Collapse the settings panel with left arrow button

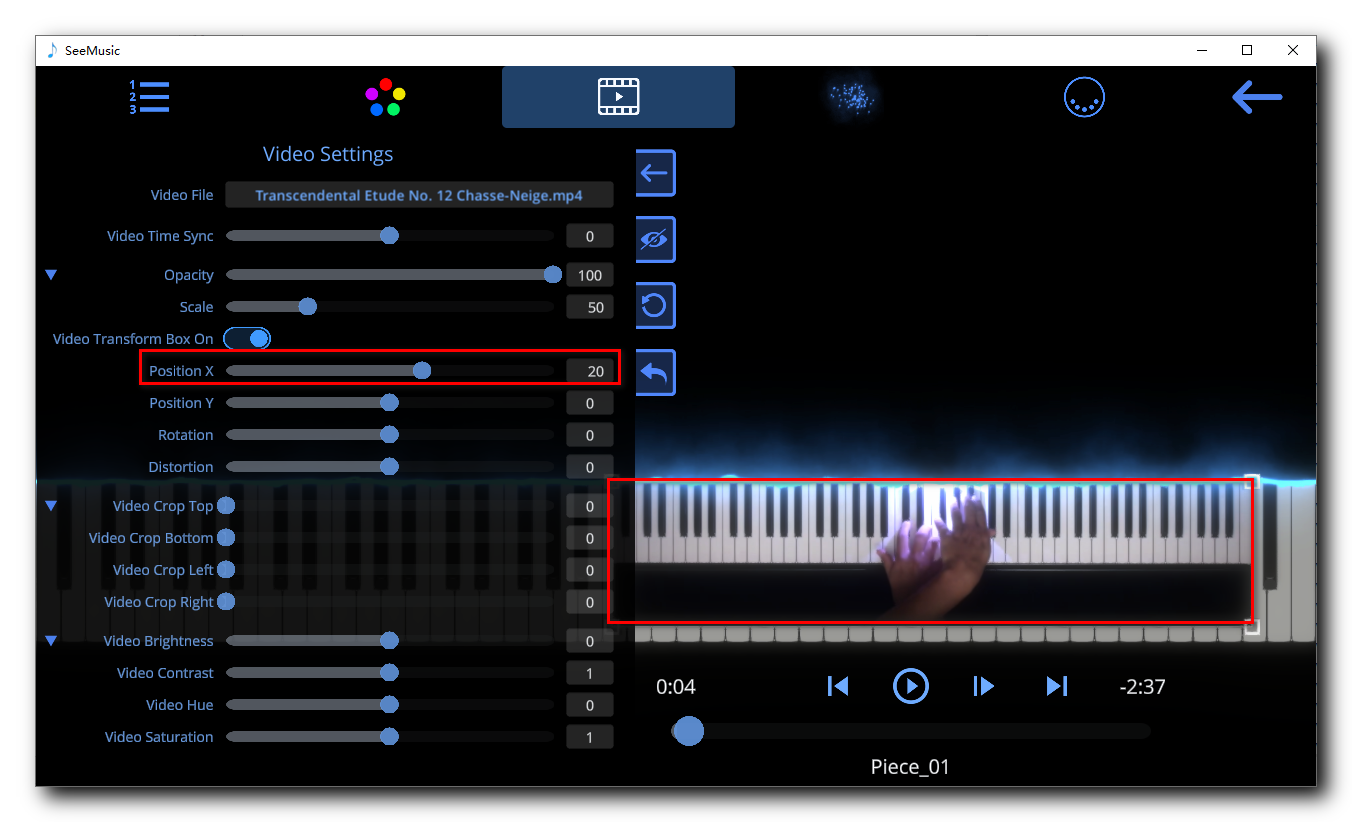coord(655,173)
